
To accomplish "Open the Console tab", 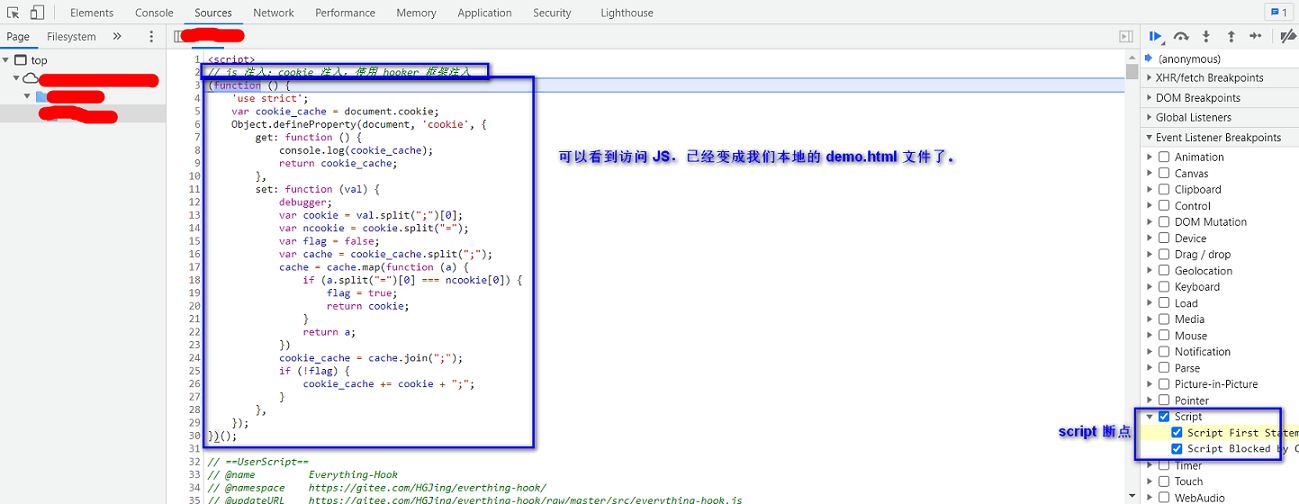I will tap(154, 13).
